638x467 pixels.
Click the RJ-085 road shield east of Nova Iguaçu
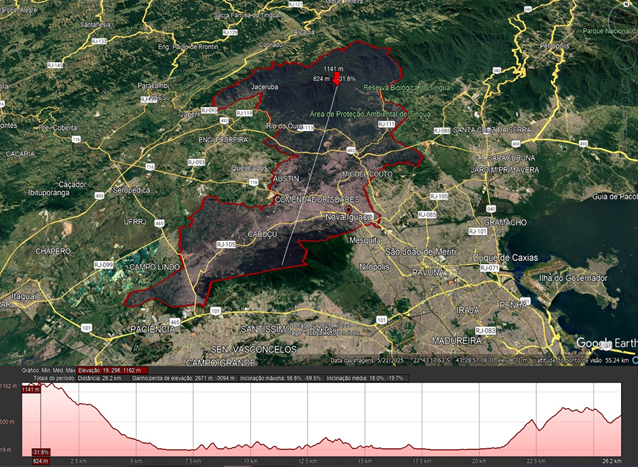pyautogui.click(x=426, y=214)
